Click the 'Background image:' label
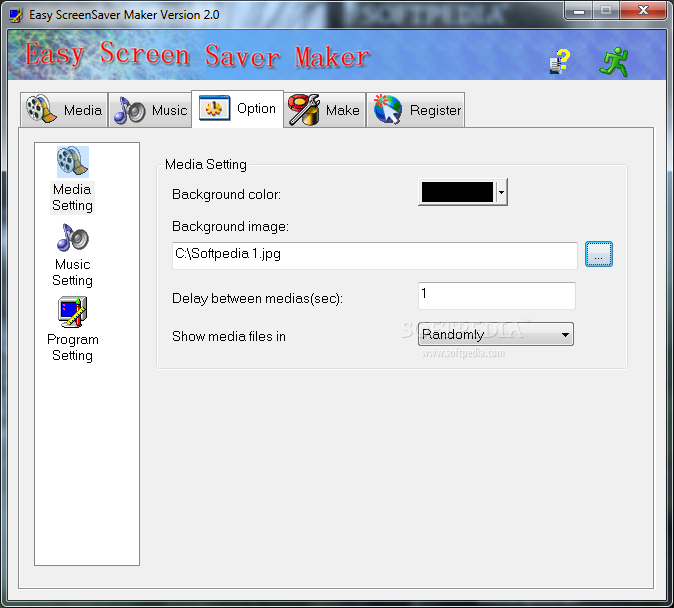Image resolution: width=674 pixels, height=608 pixels. tap(230, 226)
